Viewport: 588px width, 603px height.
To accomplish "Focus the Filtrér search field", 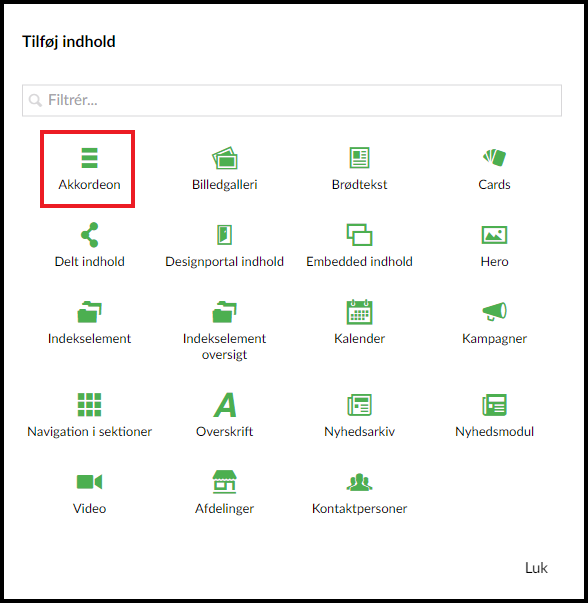I will click(x=292, y=100).
